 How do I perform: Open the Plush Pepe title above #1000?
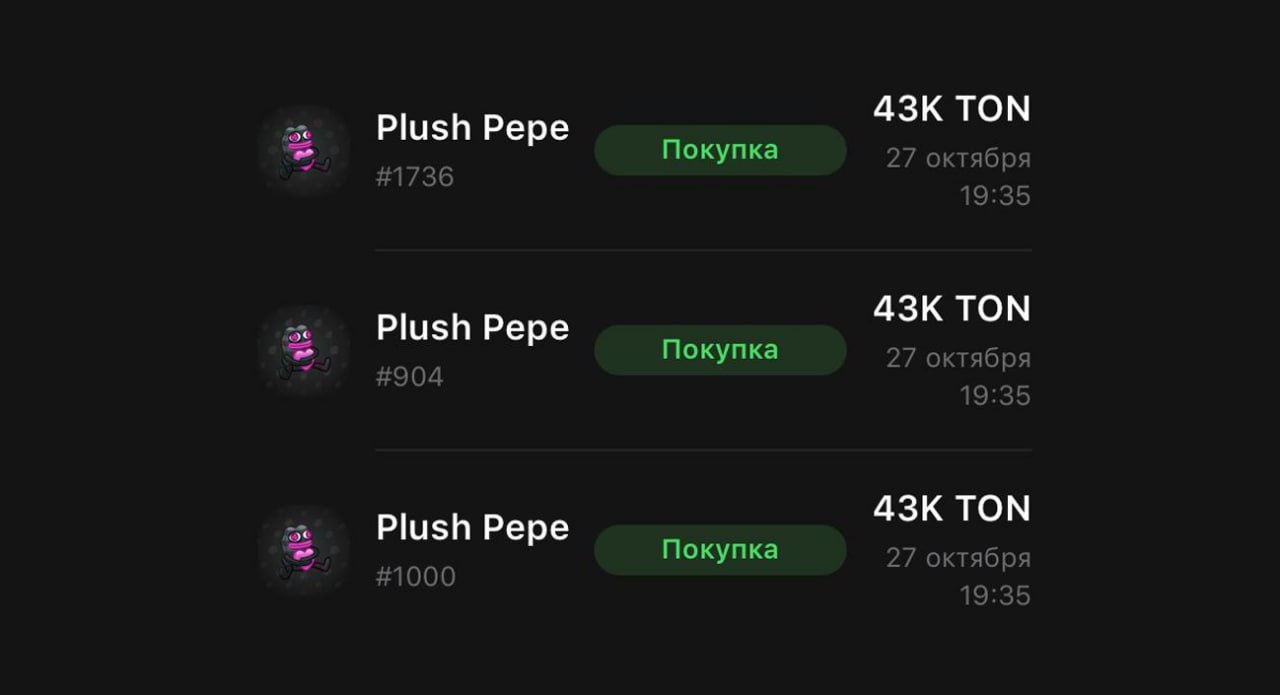click(472, 528)
